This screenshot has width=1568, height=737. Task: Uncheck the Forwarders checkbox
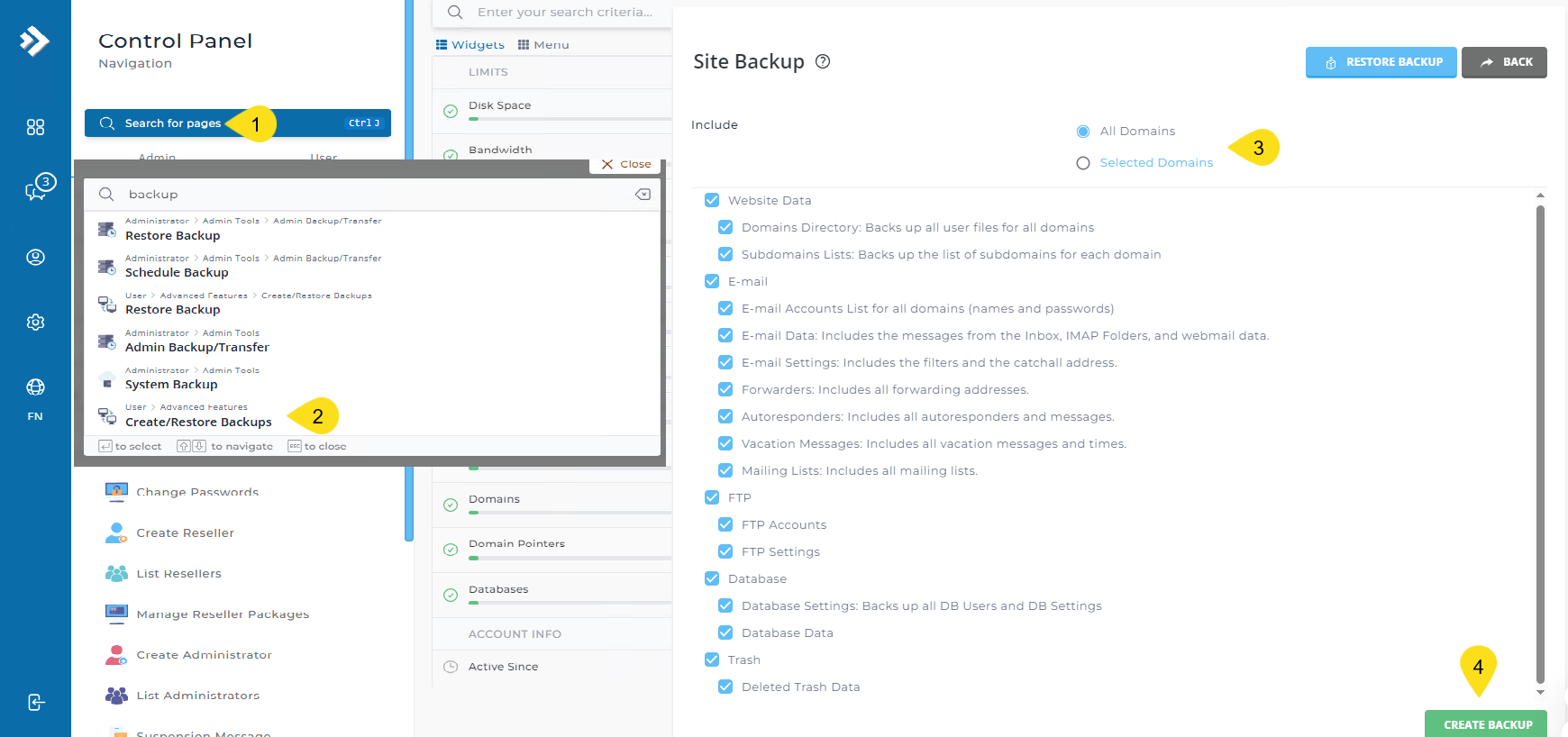(x=725, y=389)
